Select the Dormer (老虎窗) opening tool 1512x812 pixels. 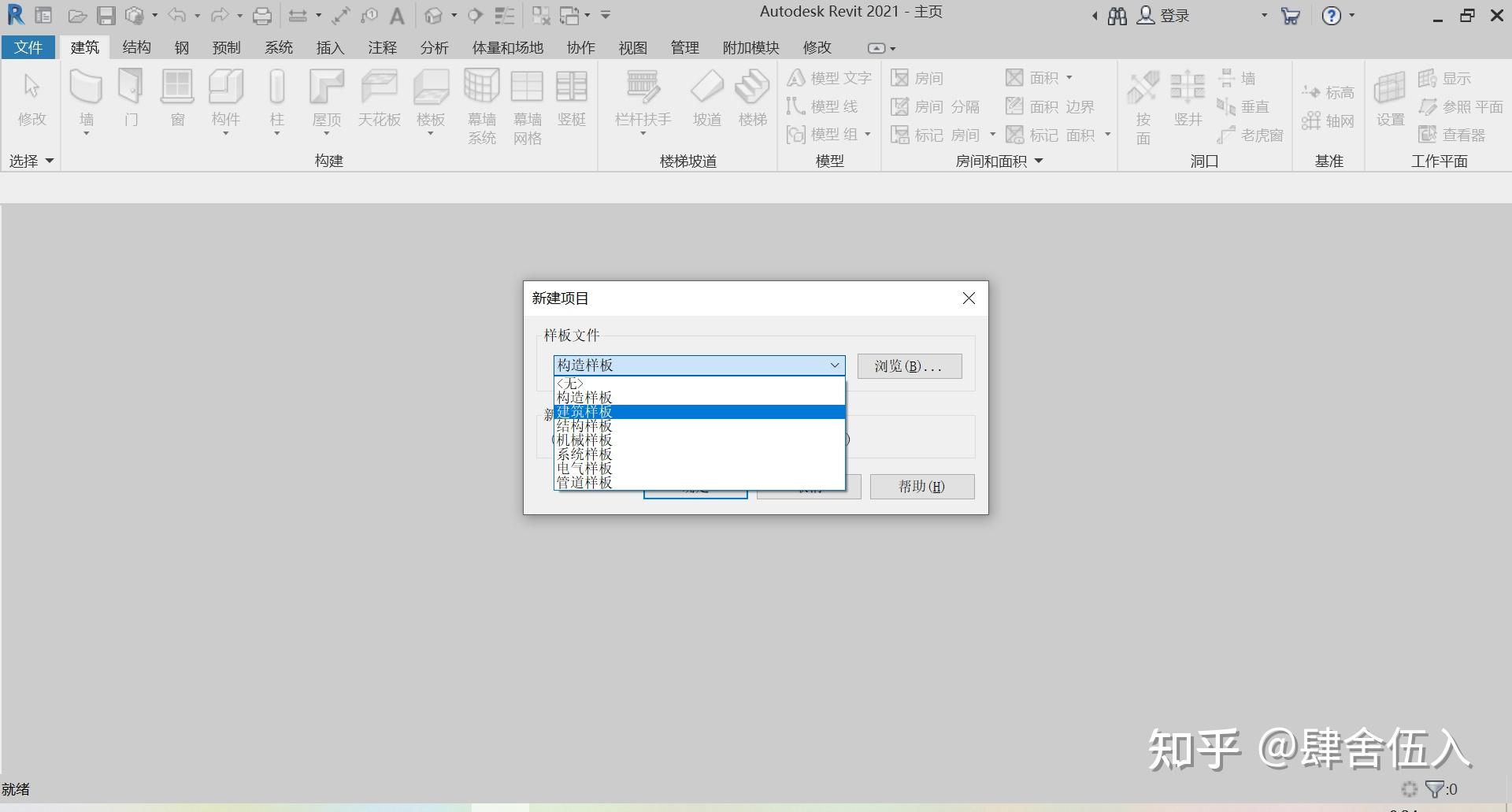pos(1250,135)
